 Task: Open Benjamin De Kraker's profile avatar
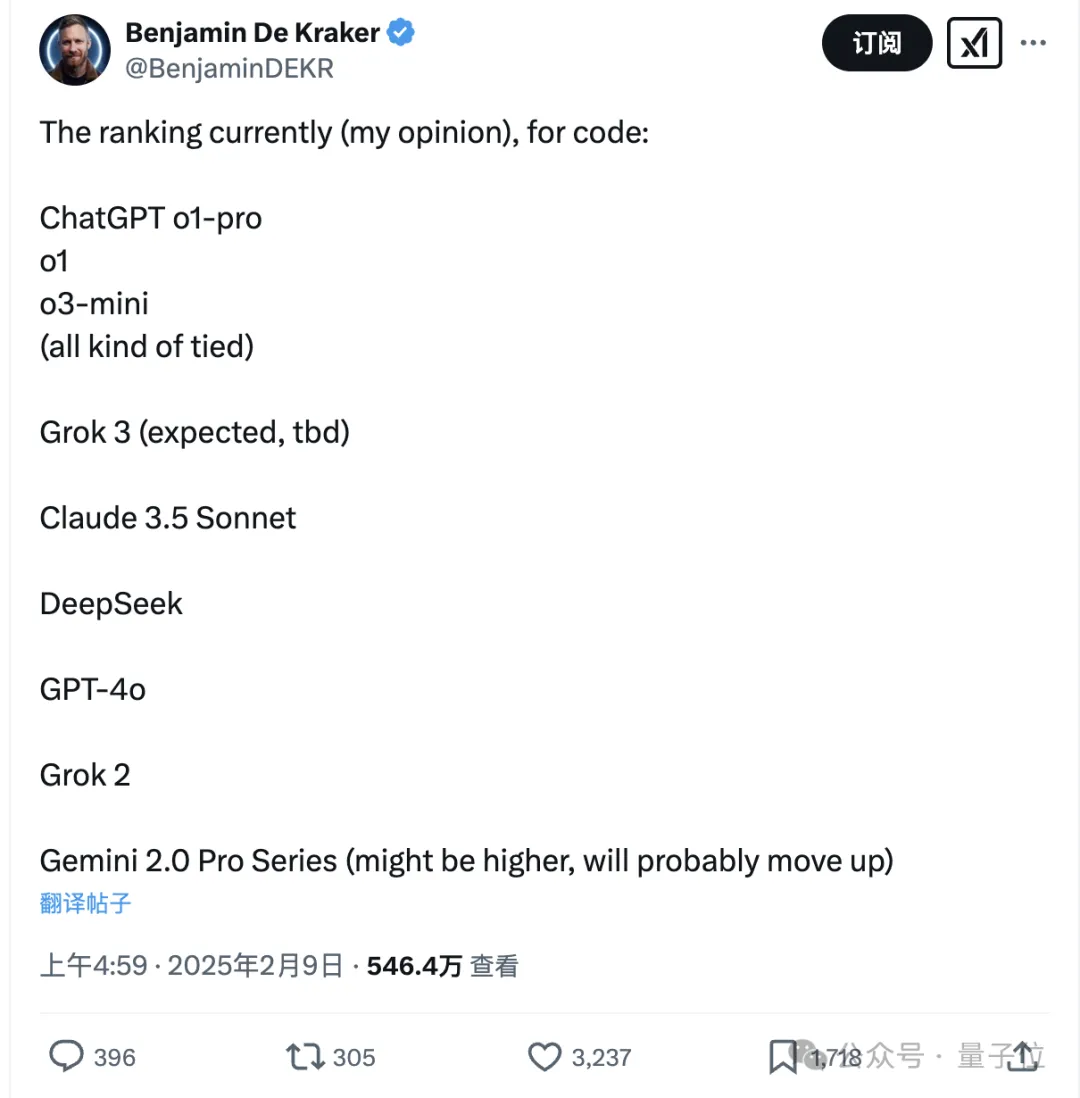click(x=75, y=50)
